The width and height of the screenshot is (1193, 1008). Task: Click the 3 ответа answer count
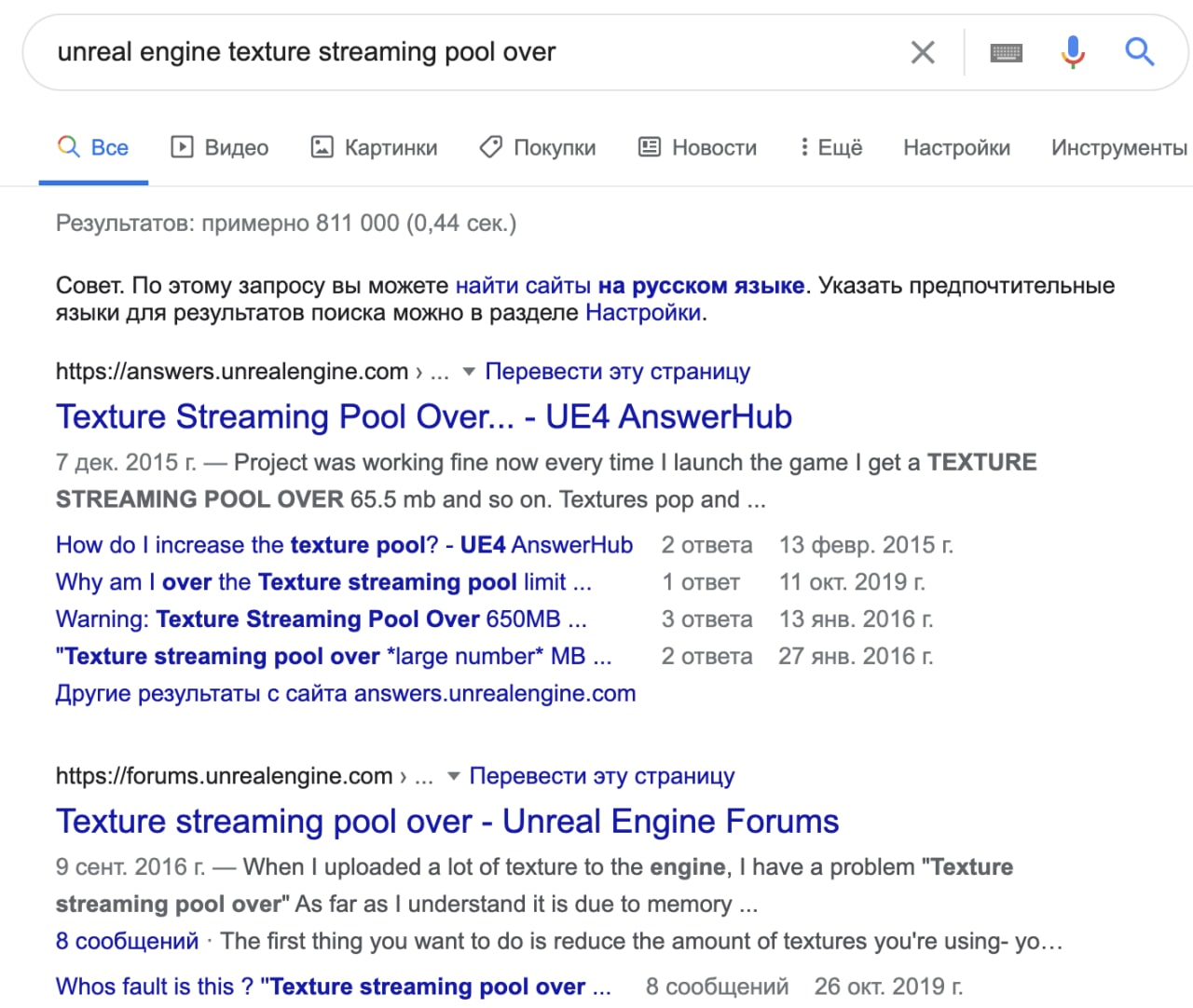[706, 620]
